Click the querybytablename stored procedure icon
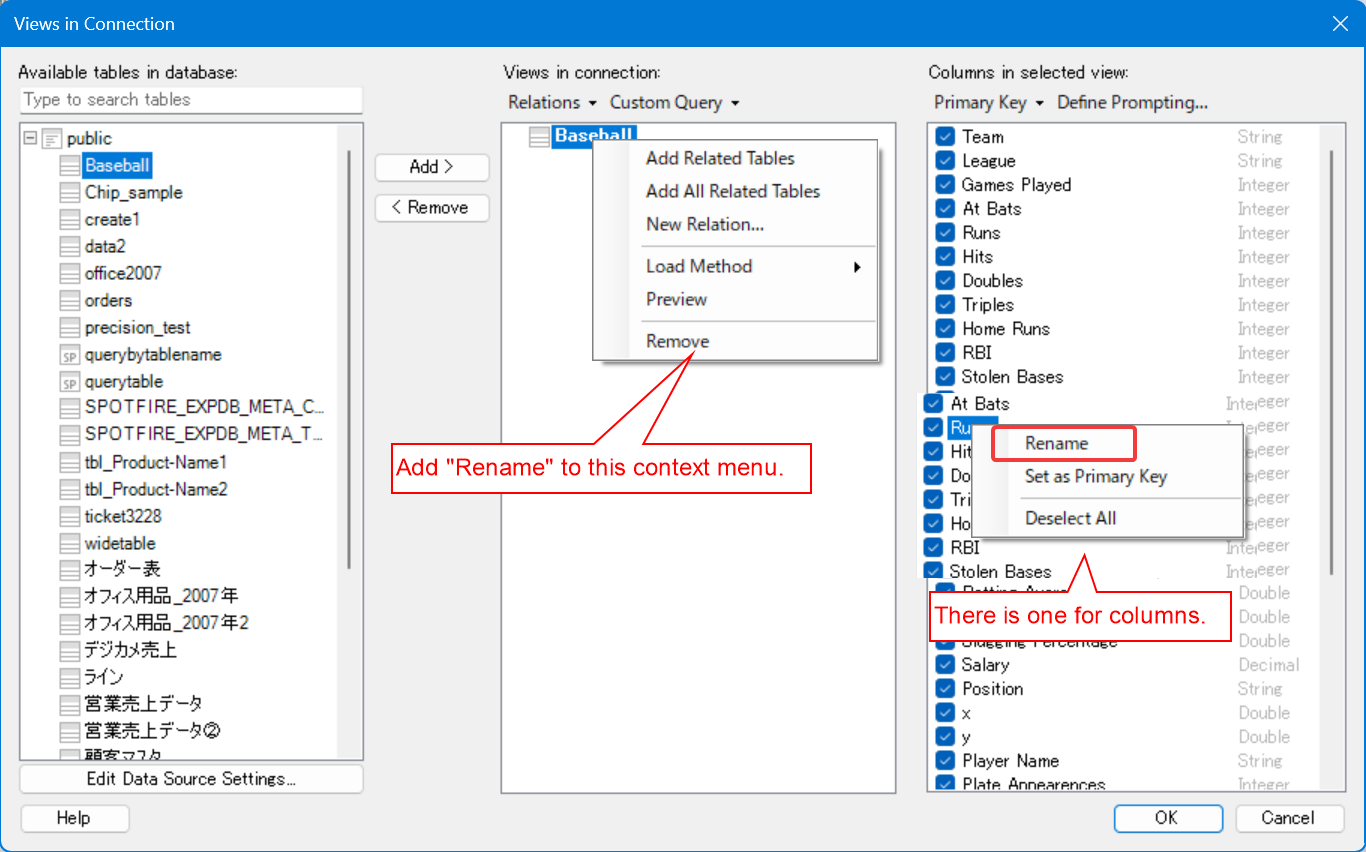The height and width of the screenshot is (852, 1366). 69,355
